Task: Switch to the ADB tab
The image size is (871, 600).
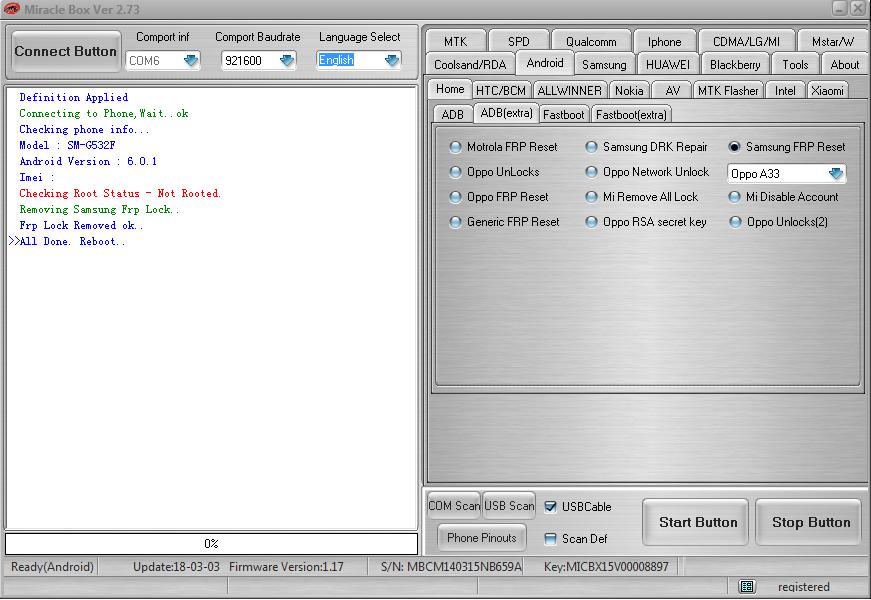Action: pos(452,114)
